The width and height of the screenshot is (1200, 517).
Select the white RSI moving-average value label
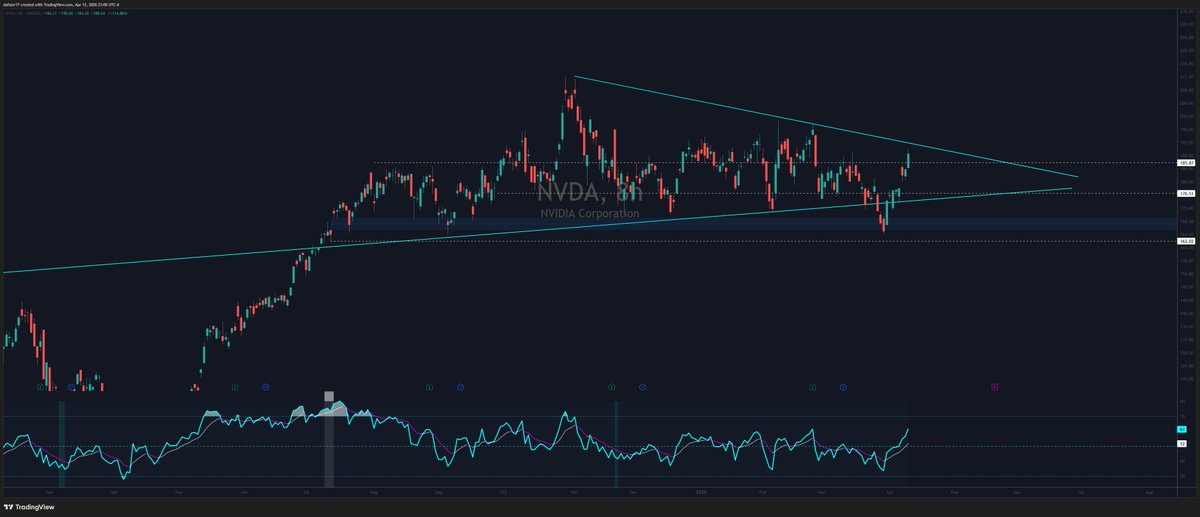pos(1180,442)
